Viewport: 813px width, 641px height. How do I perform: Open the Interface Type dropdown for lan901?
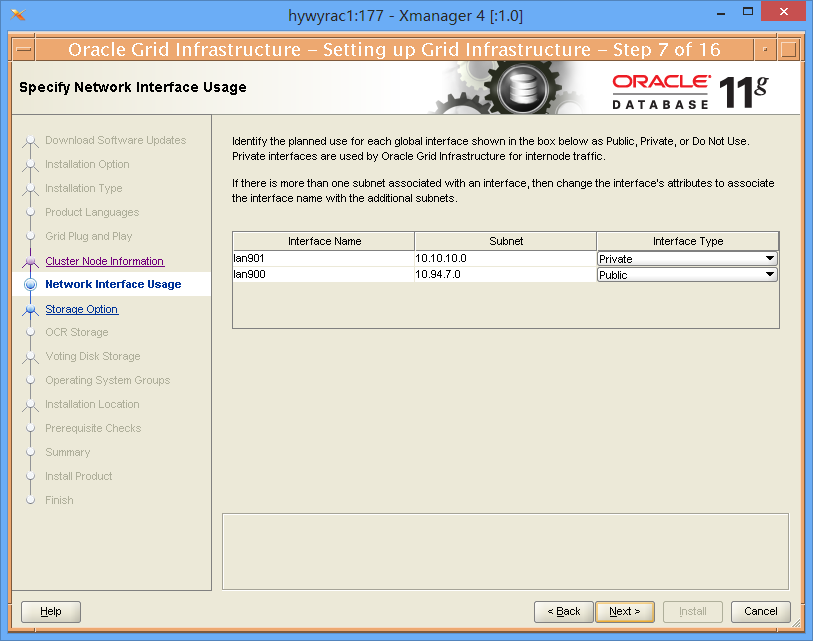pos(687,258)
